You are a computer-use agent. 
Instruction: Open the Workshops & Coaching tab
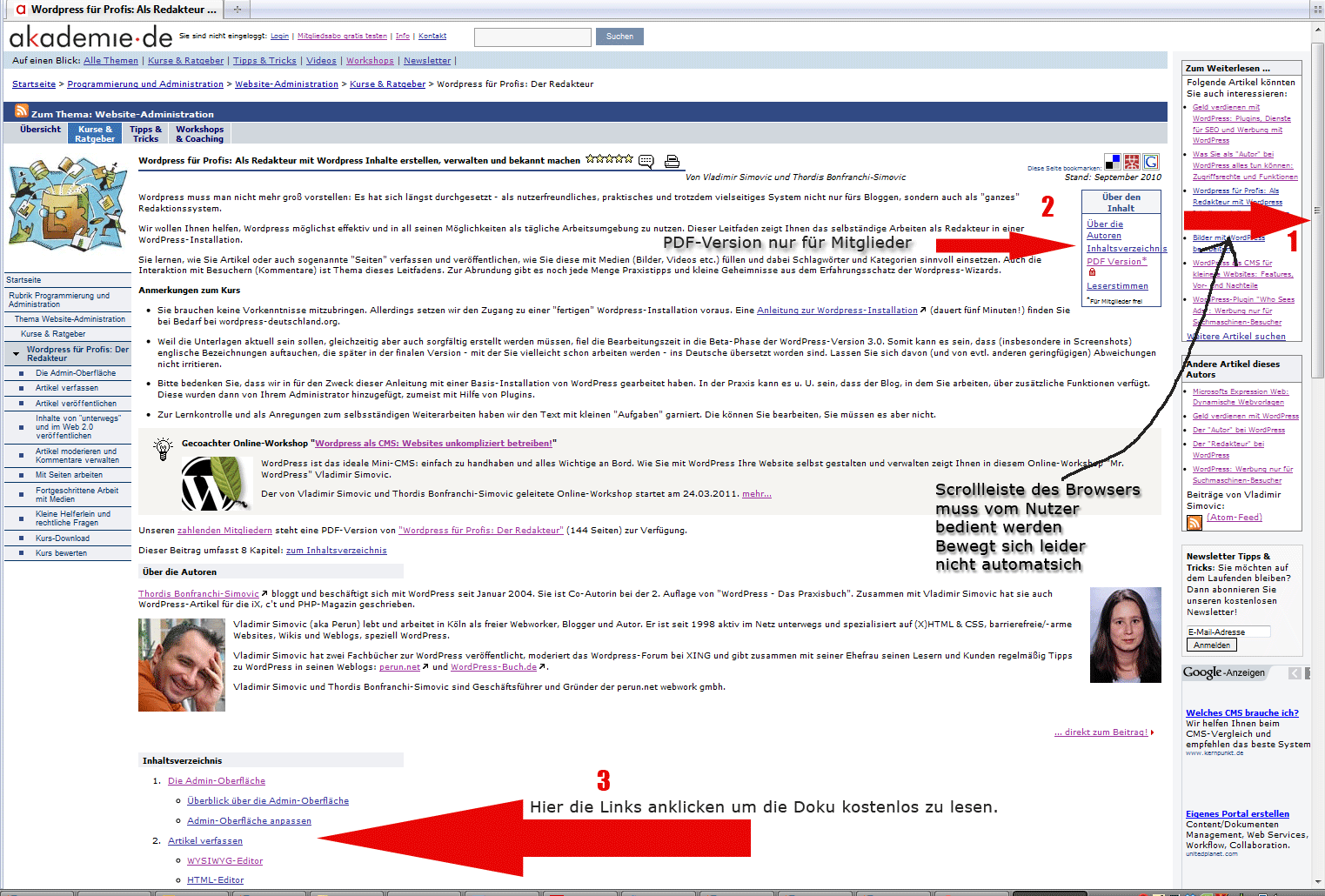(199, 134)
